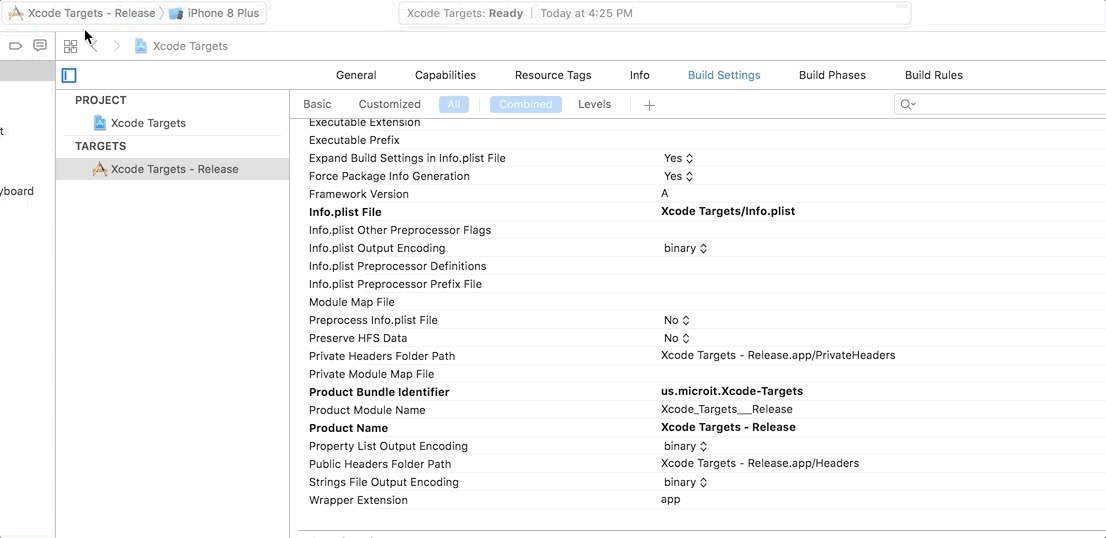Go forward with the chevron arrow
Image resolution: width=1106 pixels, height=538 pixels.
pyautogui.click(x=117, y=46)
